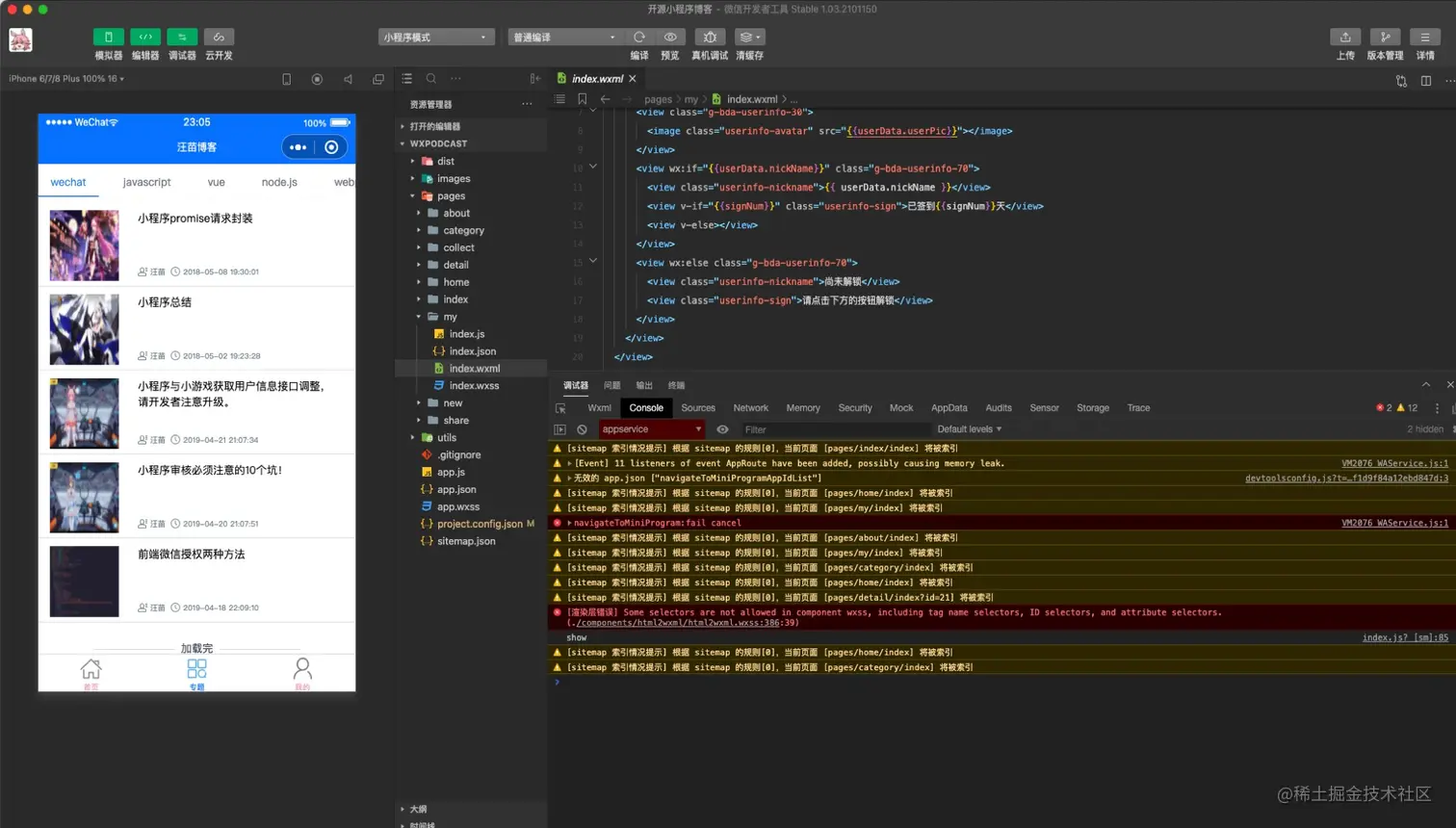
Task: Open the VM2076 WAService.js:1 source link
Action: (x=1394, y=463)
